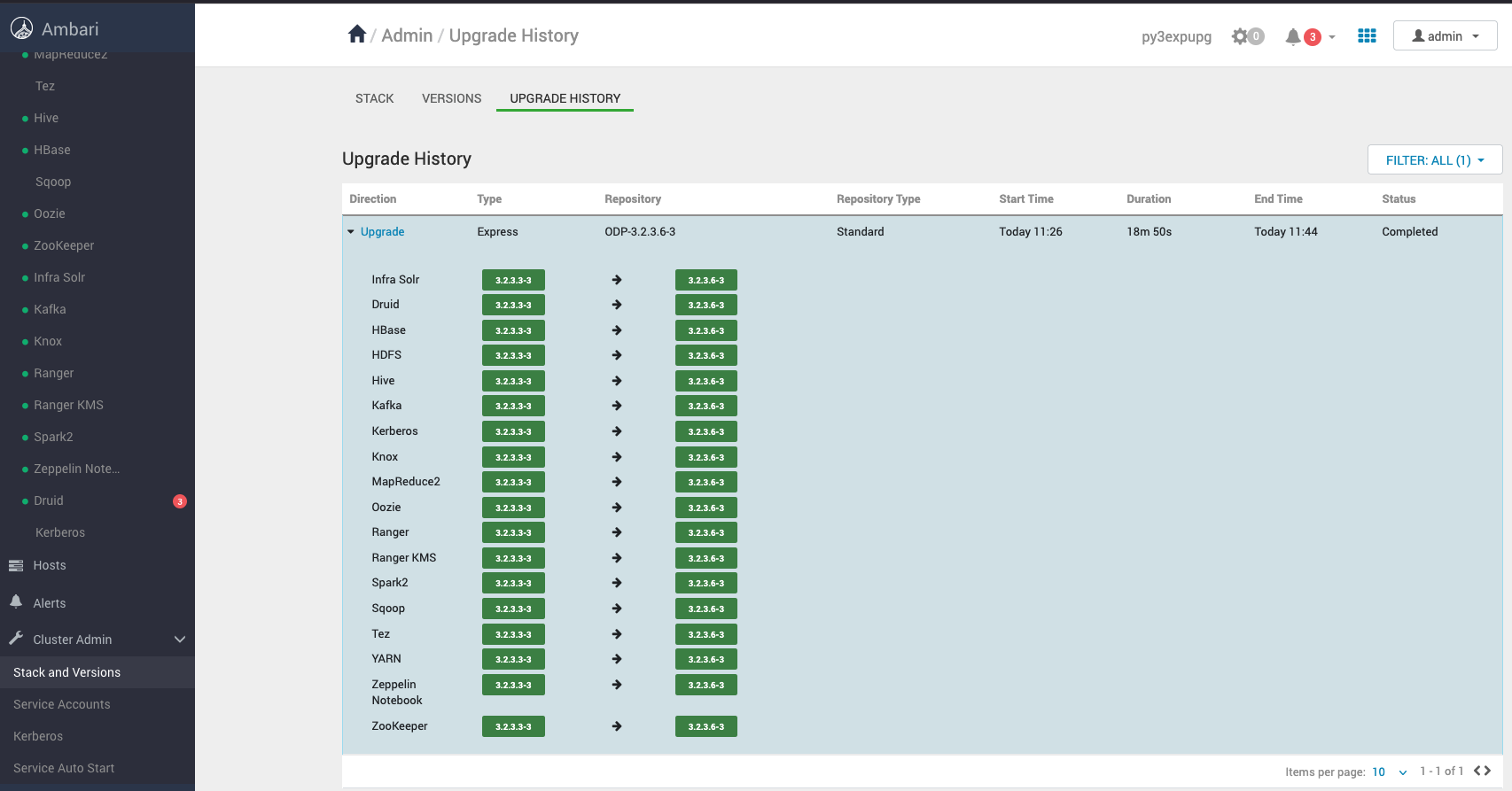1512x791 pixels.
Task: Click the py3expupg cluster name
Action: click(1176, 36)
